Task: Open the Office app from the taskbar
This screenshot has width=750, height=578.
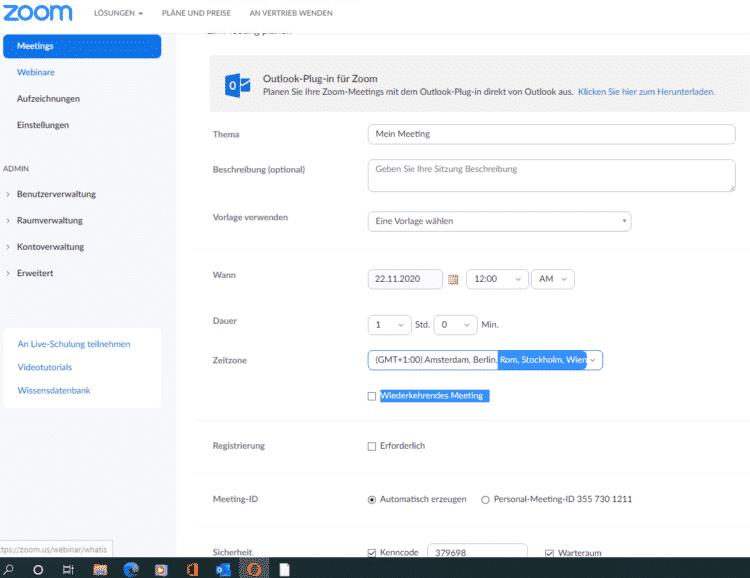Action: [x=193, y=569]
